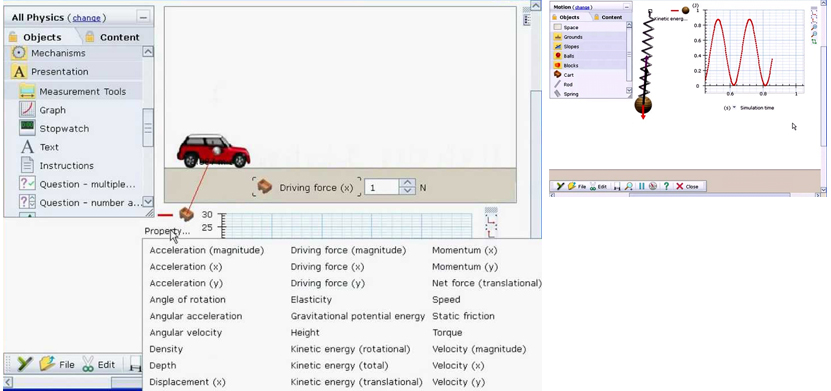This screenshot has height=391, width=831.
Task: Increase the Driving force value stepper
Action: tap(407, 183)
